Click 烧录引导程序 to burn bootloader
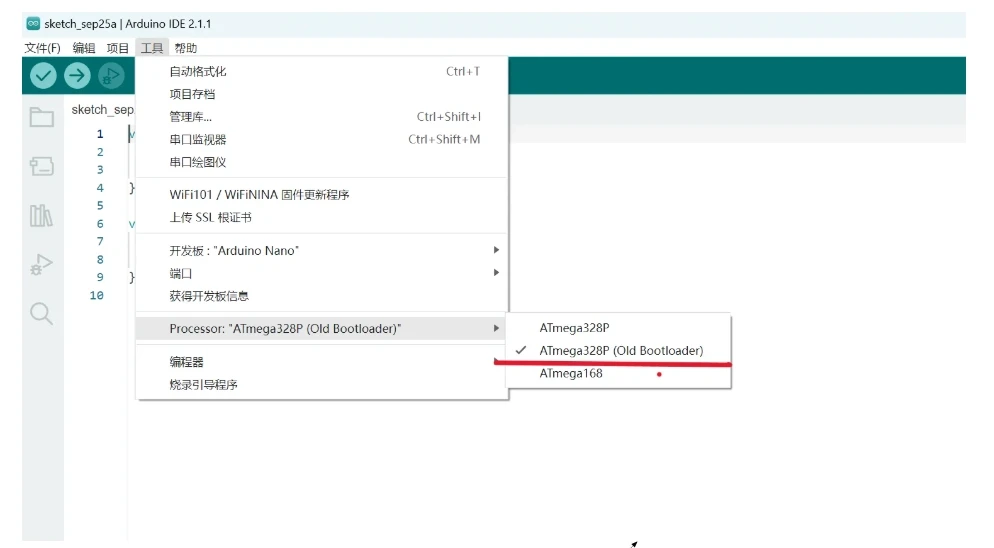 [x=203, y=385]
